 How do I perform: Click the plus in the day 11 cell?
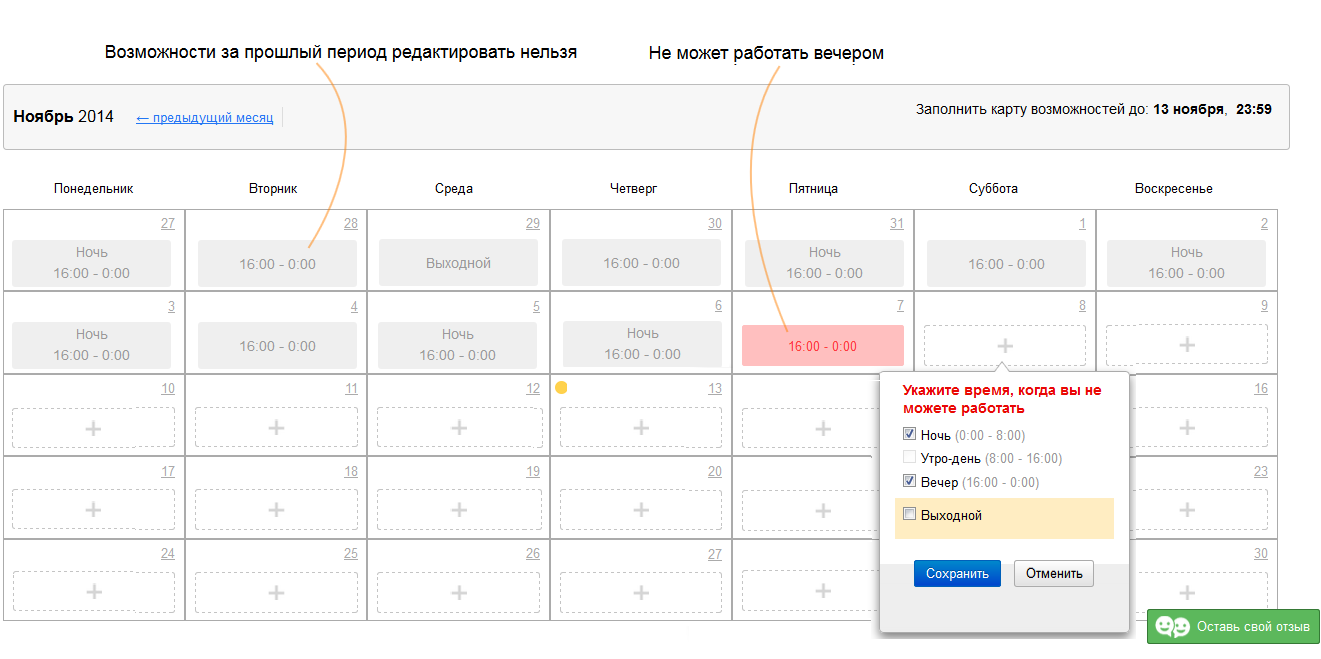276,428
